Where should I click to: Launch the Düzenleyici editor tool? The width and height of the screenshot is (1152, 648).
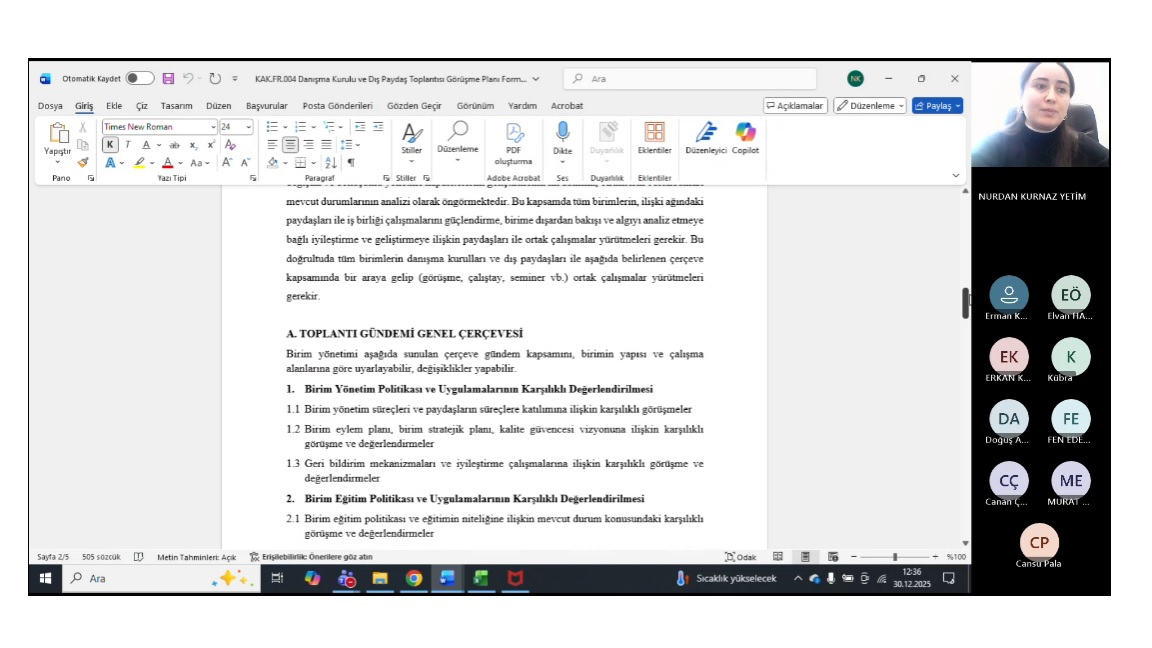pyautogui.click(x=706, y=137)
